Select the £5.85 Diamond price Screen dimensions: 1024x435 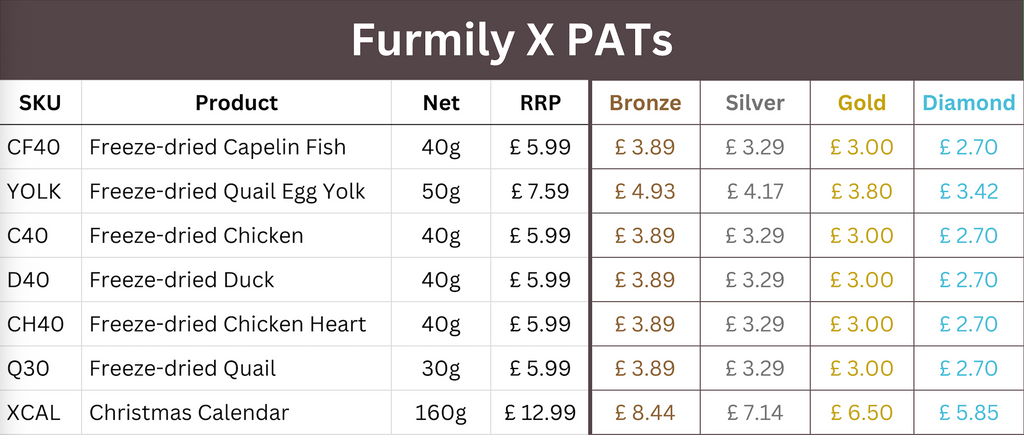pos(968,412)
